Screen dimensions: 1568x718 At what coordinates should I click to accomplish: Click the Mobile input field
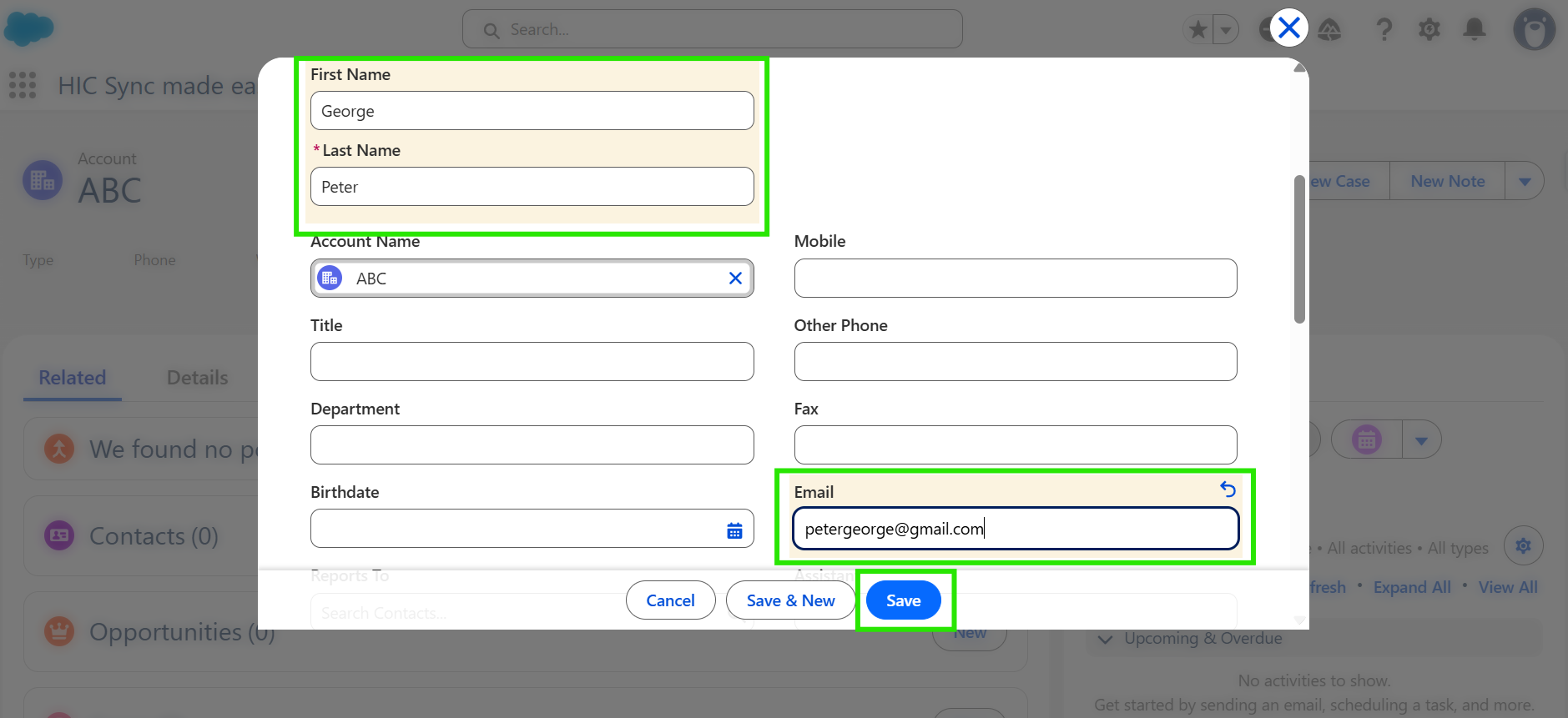pos(1016,279)
